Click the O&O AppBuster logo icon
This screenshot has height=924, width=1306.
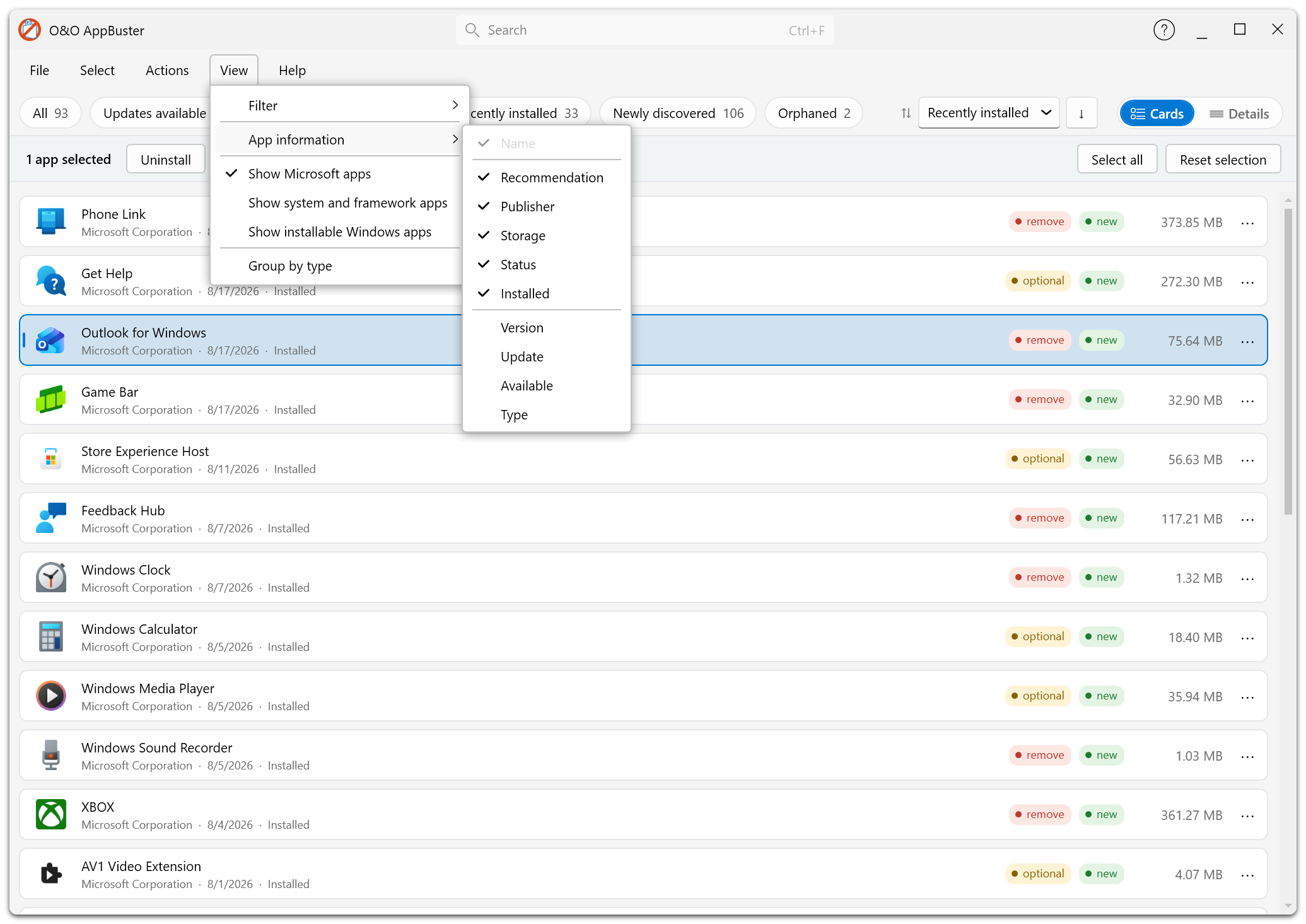tap(30, 30)
